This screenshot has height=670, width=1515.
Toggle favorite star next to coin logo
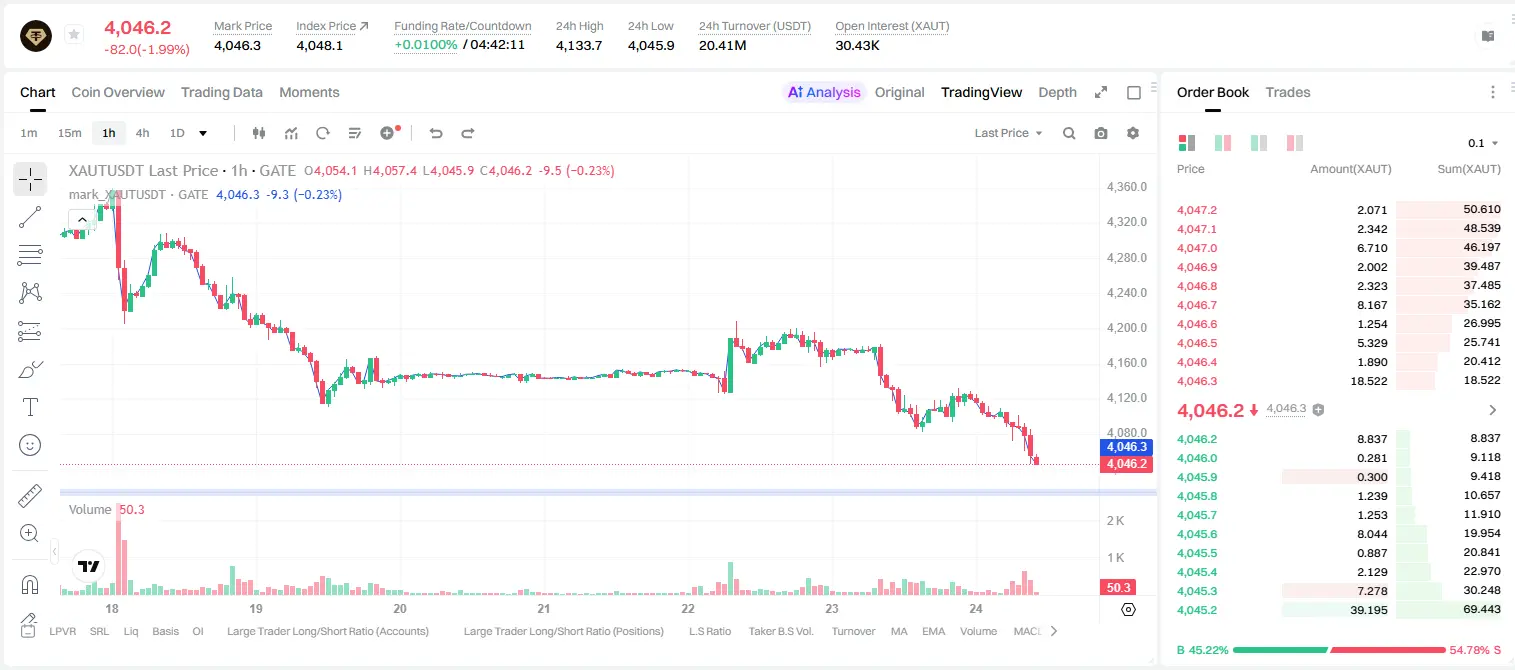tap(74, 35)
